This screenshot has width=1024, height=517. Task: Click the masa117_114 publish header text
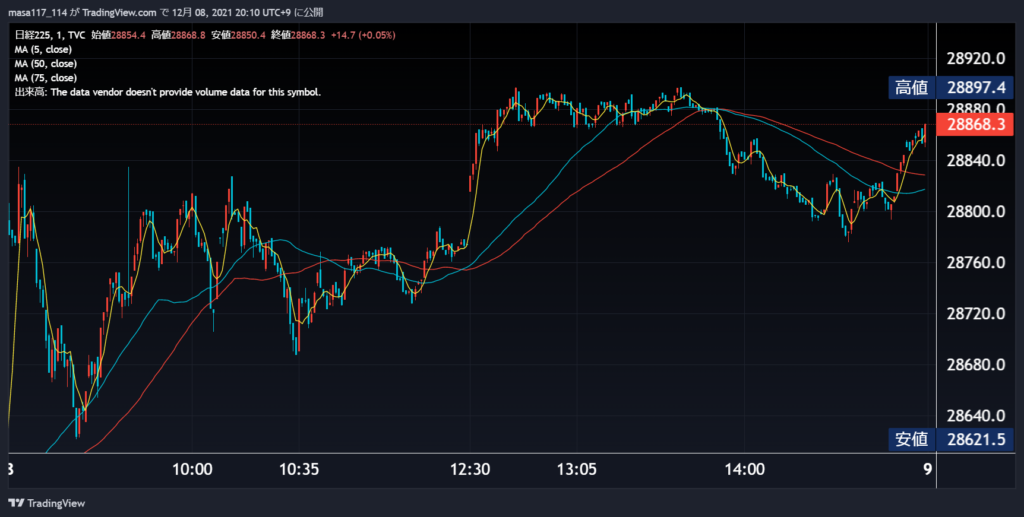(165, 12)
